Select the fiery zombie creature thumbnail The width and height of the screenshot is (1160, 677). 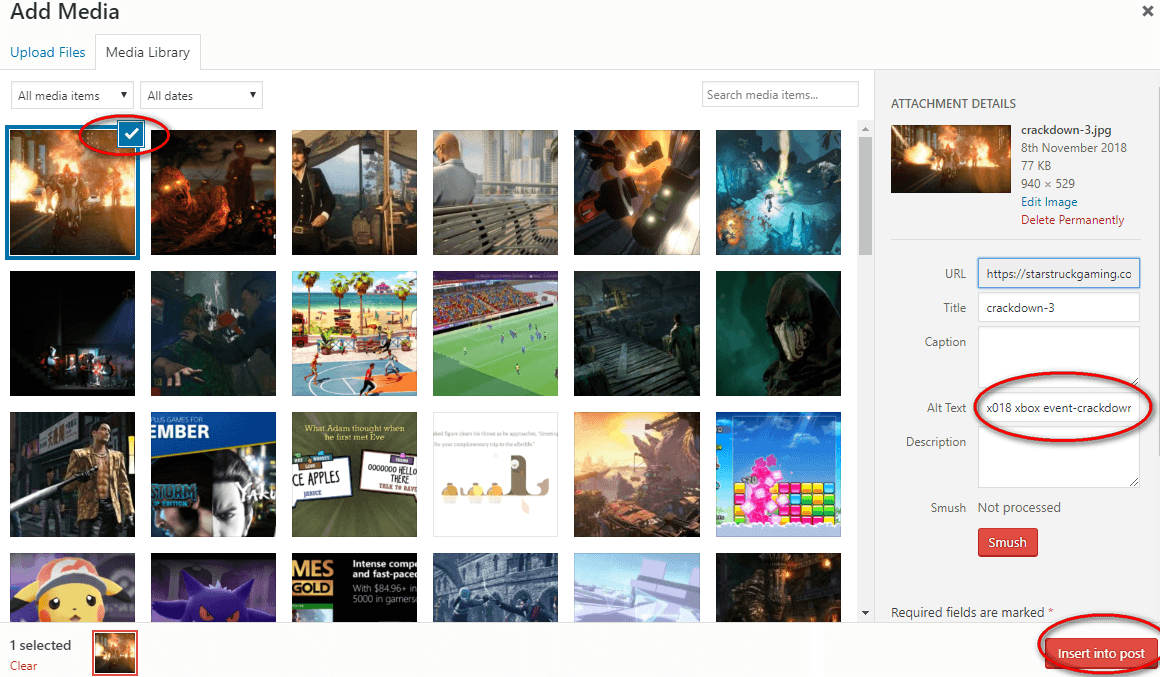(213, 192)
